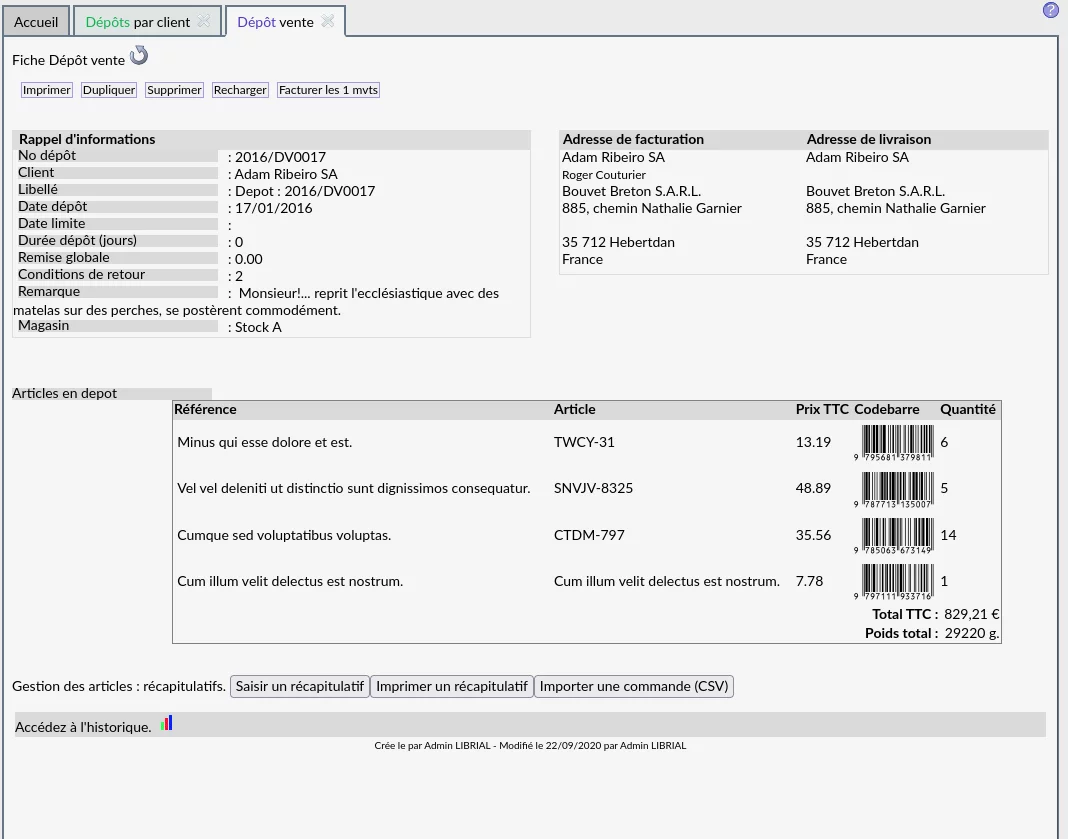Click Facturer les 1 mvts button
1068x839 pixels.
[x=328, y=90]
